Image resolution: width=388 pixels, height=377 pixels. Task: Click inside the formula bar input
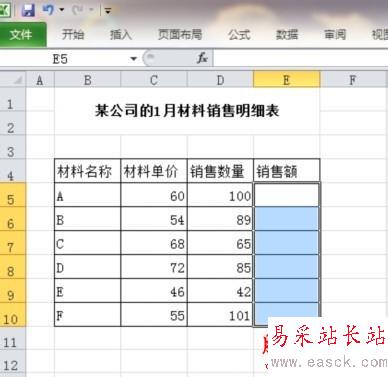pyautogui.click(x=300, y=59)
